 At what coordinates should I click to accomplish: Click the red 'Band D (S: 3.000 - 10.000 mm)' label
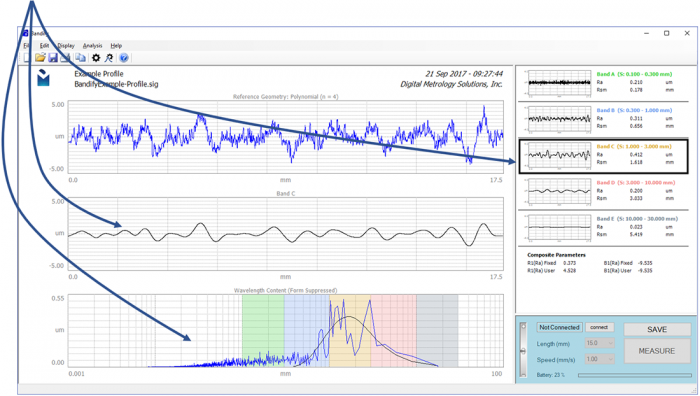(636, 183)
